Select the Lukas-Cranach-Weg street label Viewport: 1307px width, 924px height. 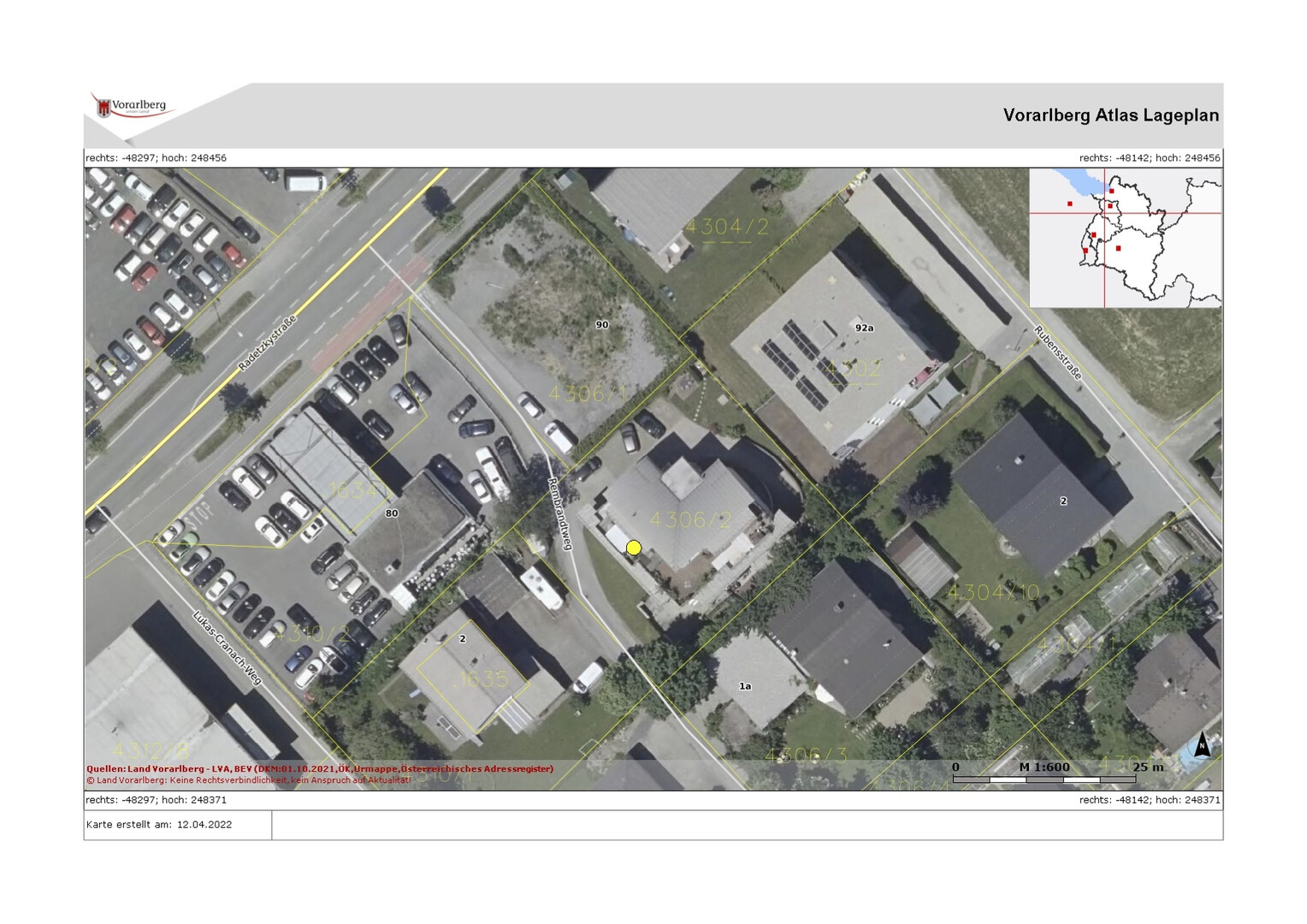(x=227, y=647)
